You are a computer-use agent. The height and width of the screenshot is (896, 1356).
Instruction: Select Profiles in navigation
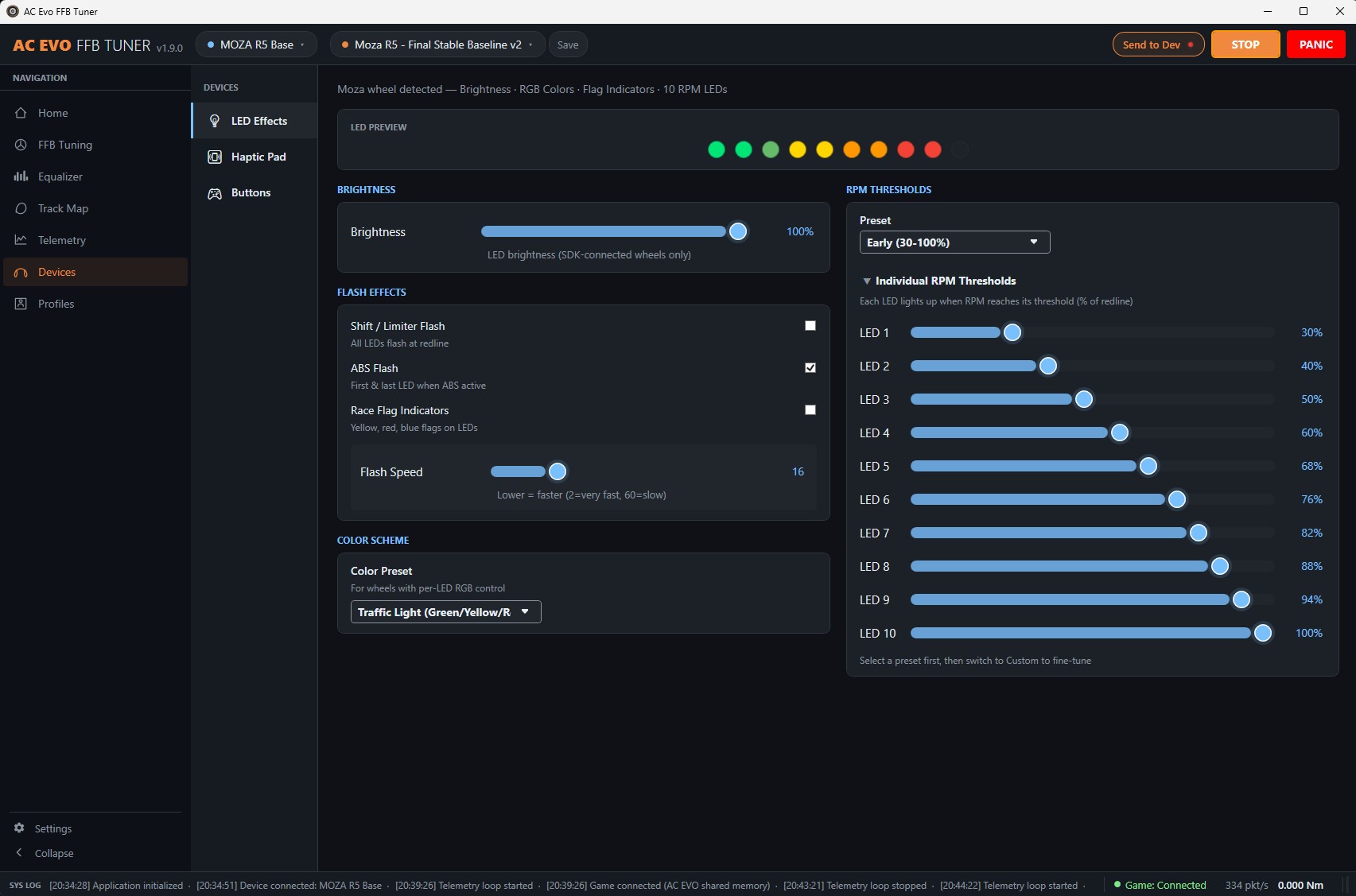pos(95,304)
